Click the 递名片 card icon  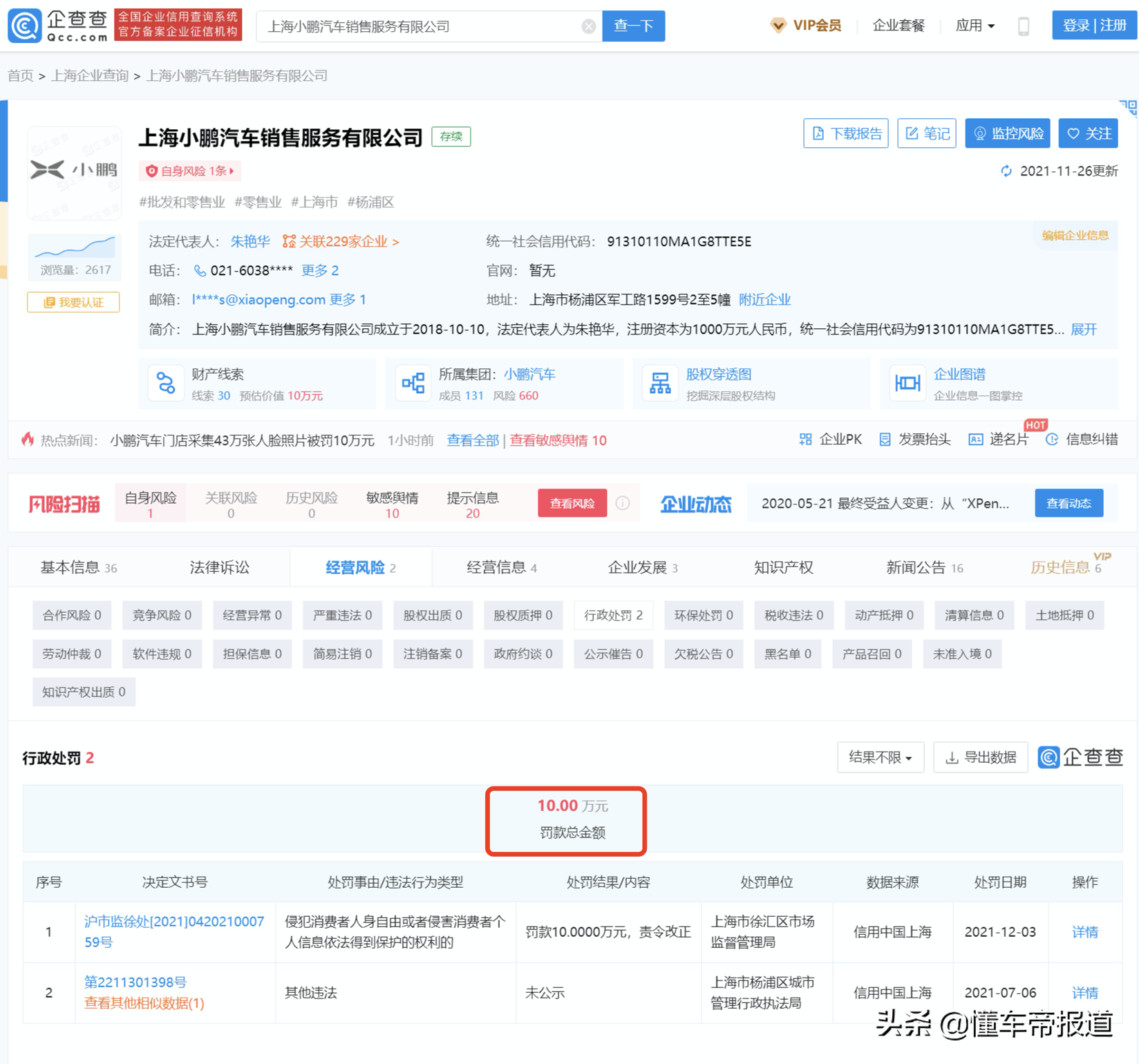(x=975, y=439)
